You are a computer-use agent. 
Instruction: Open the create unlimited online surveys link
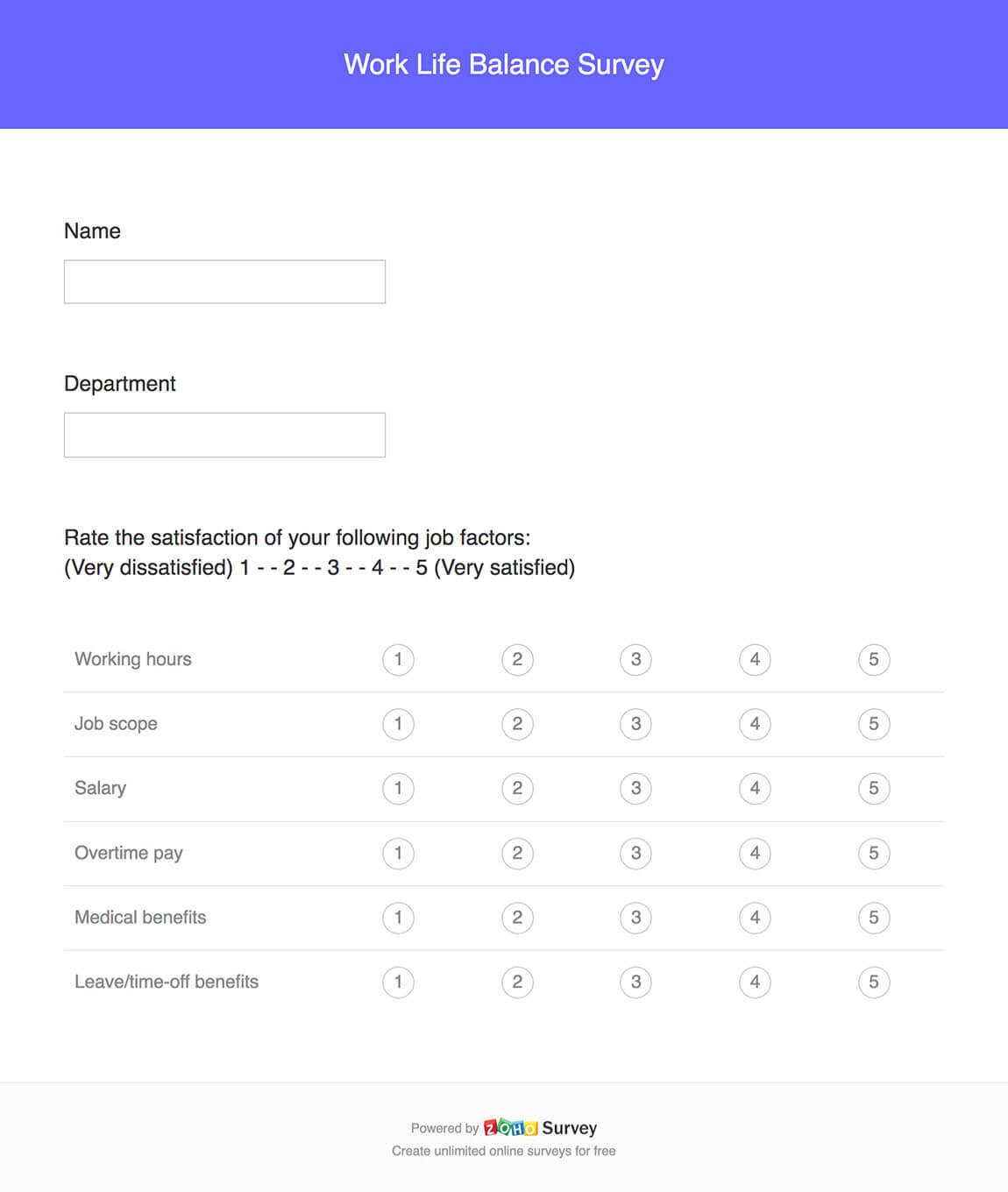(503, 1151)
